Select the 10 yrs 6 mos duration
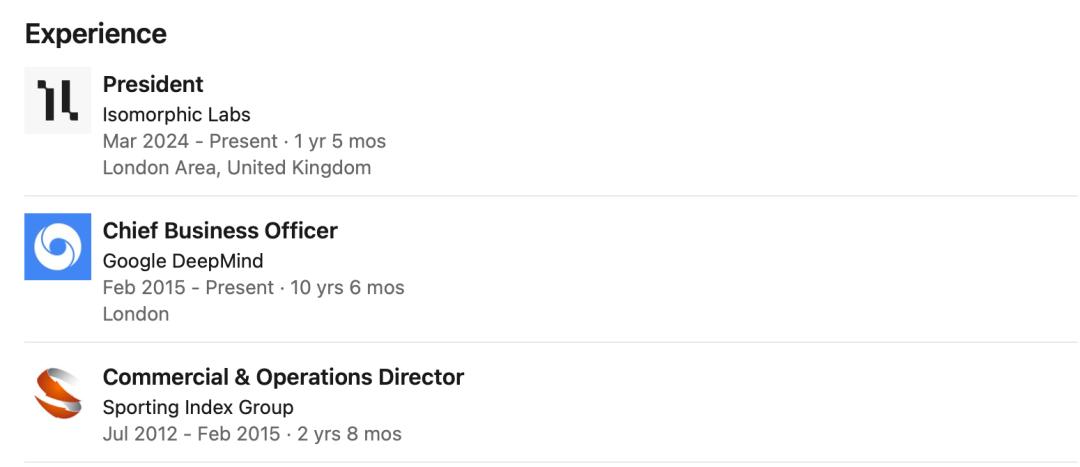 tap(348, 287)
